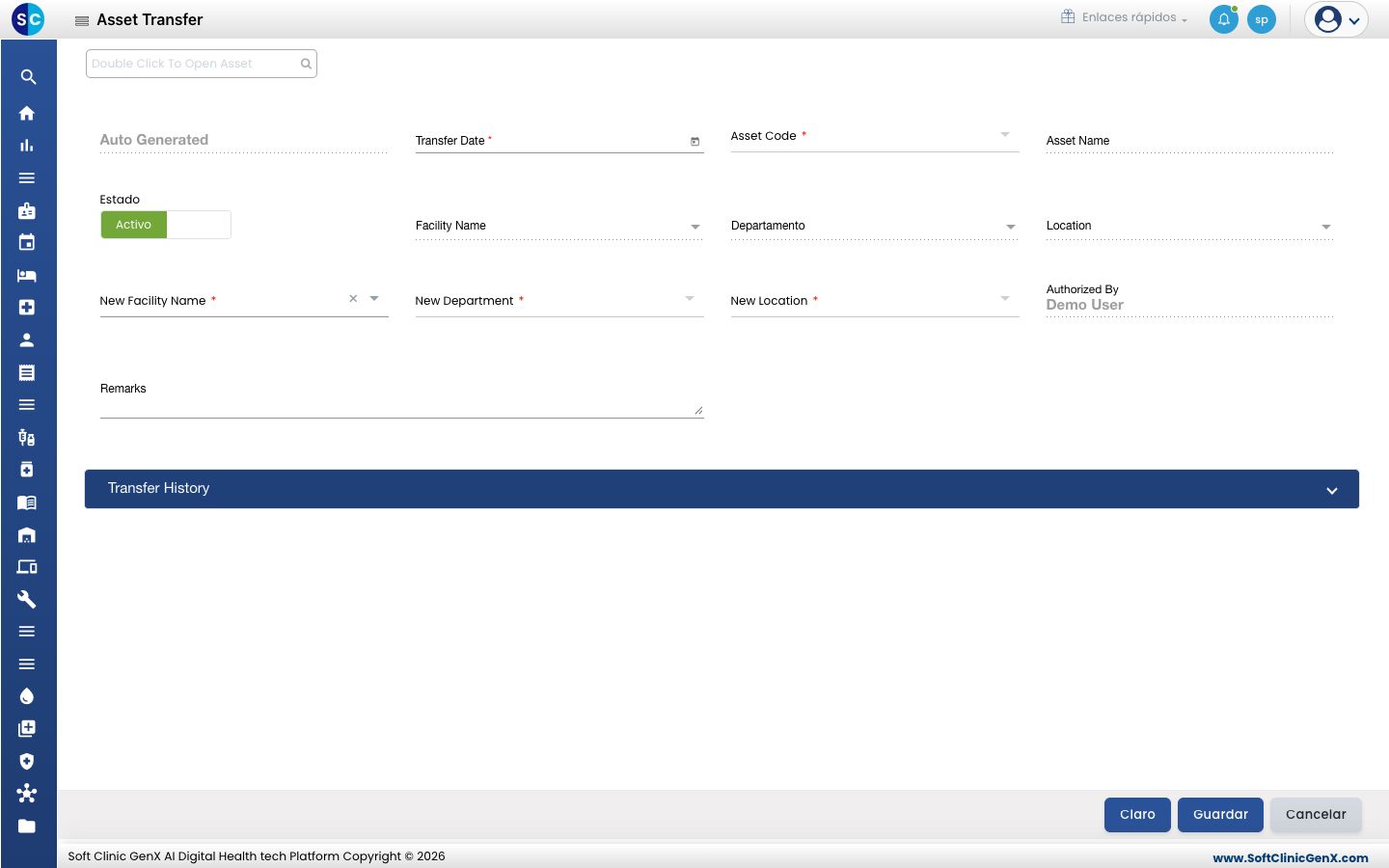This screenshot has height=868, width=1389.
Task: Open the wrench maintenance icon
Action: (27, 599)
